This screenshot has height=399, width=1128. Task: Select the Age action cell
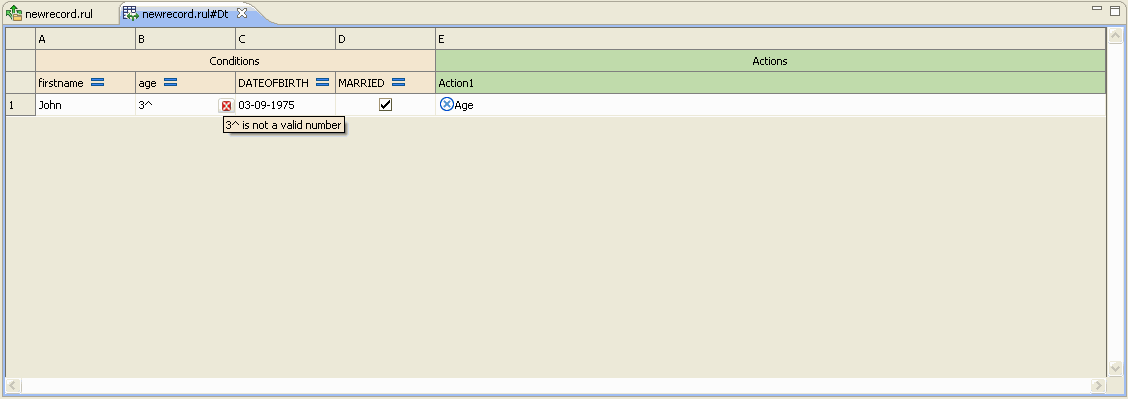coord(770,105)
